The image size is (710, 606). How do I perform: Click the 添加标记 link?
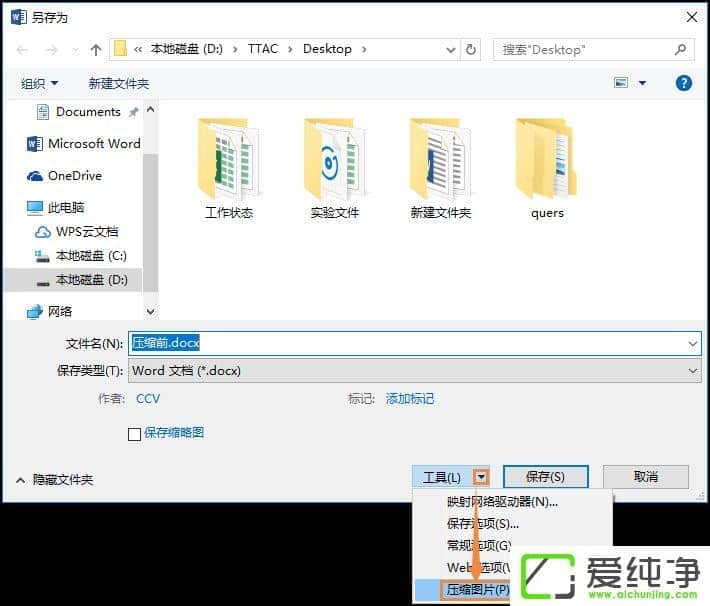410,399
